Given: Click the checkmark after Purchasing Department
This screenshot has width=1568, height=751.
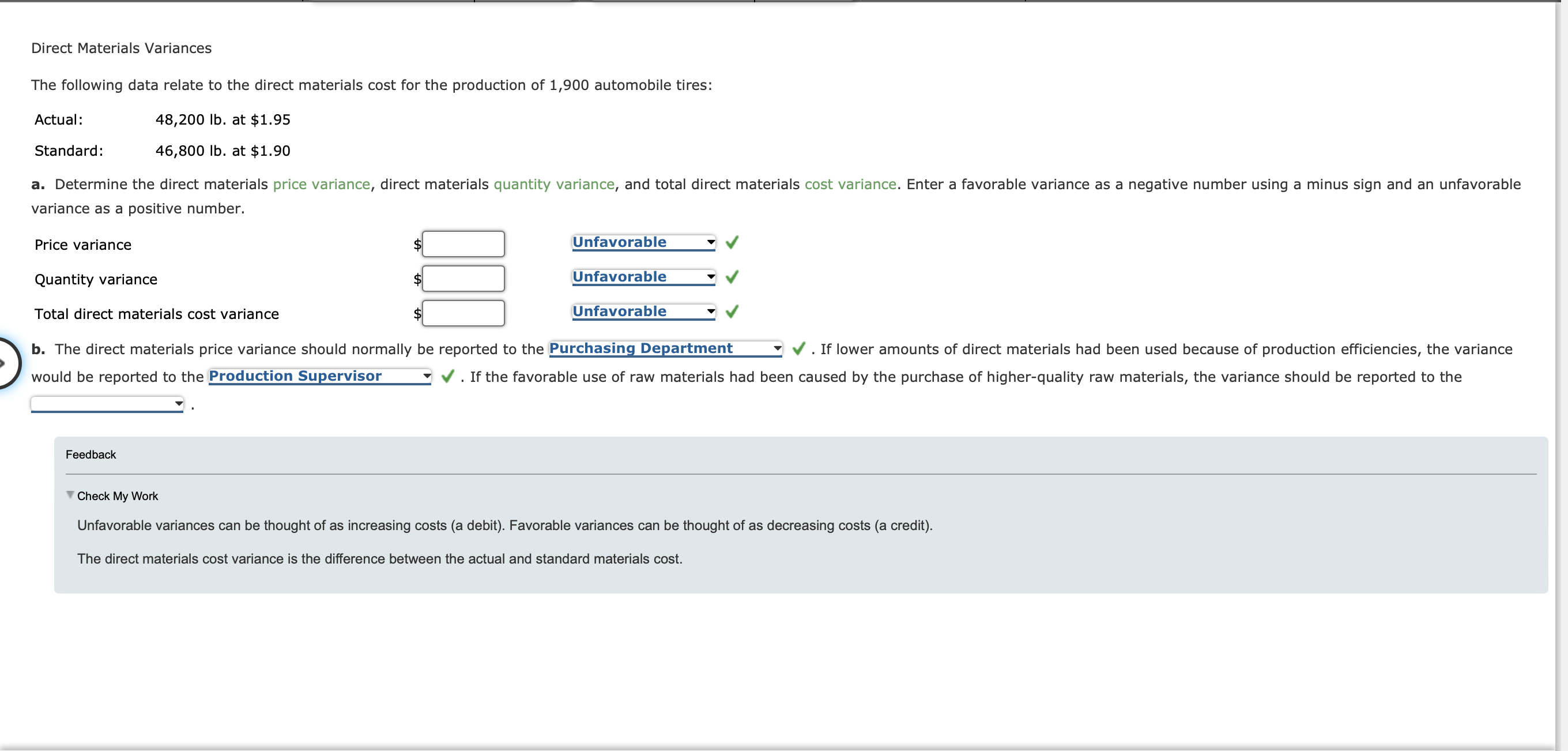Looking at the screenshot, I should [798, 348].
